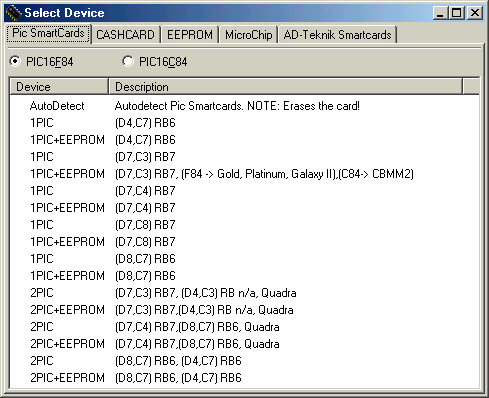This screenshot has width=489, height=398.
Task: Close the Select Device window
Action: click(475, 13)
